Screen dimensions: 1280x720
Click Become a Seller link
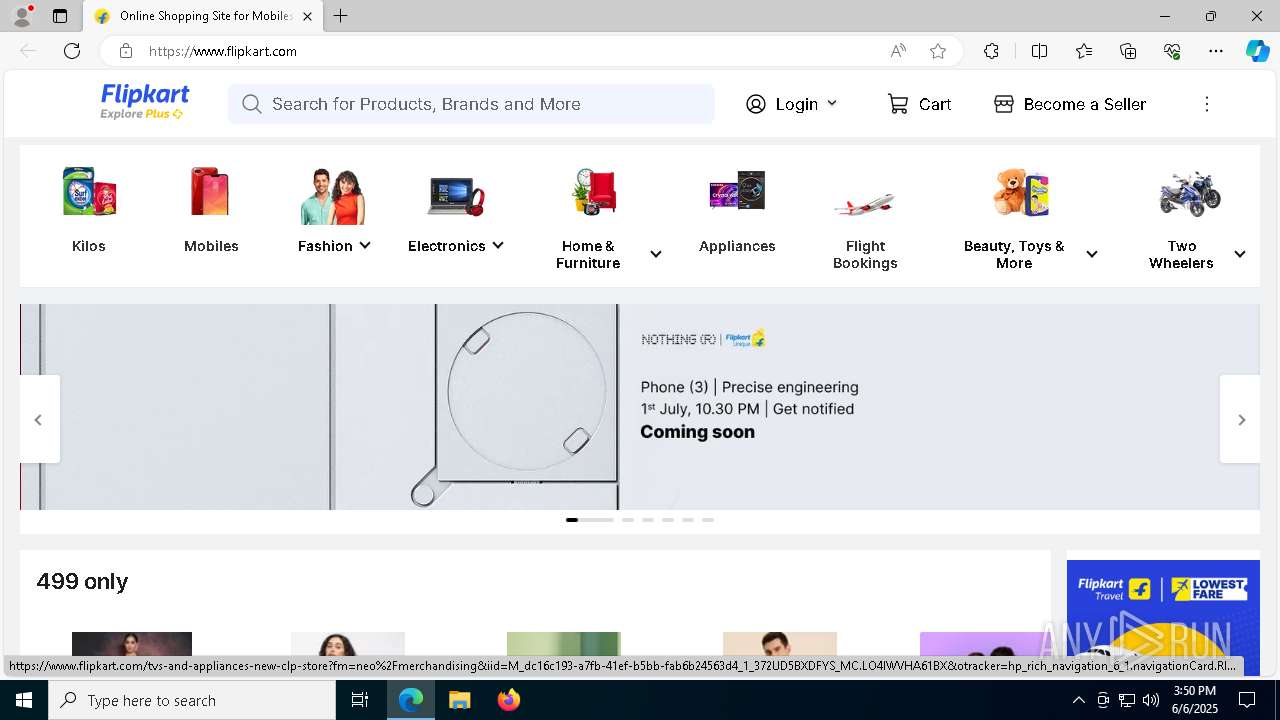[x=1070, y=104]
